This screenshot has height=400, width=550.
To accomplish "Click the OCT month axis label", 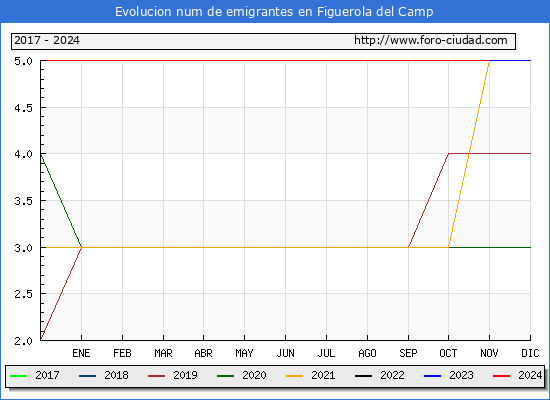I will click(x=448, y=353).
